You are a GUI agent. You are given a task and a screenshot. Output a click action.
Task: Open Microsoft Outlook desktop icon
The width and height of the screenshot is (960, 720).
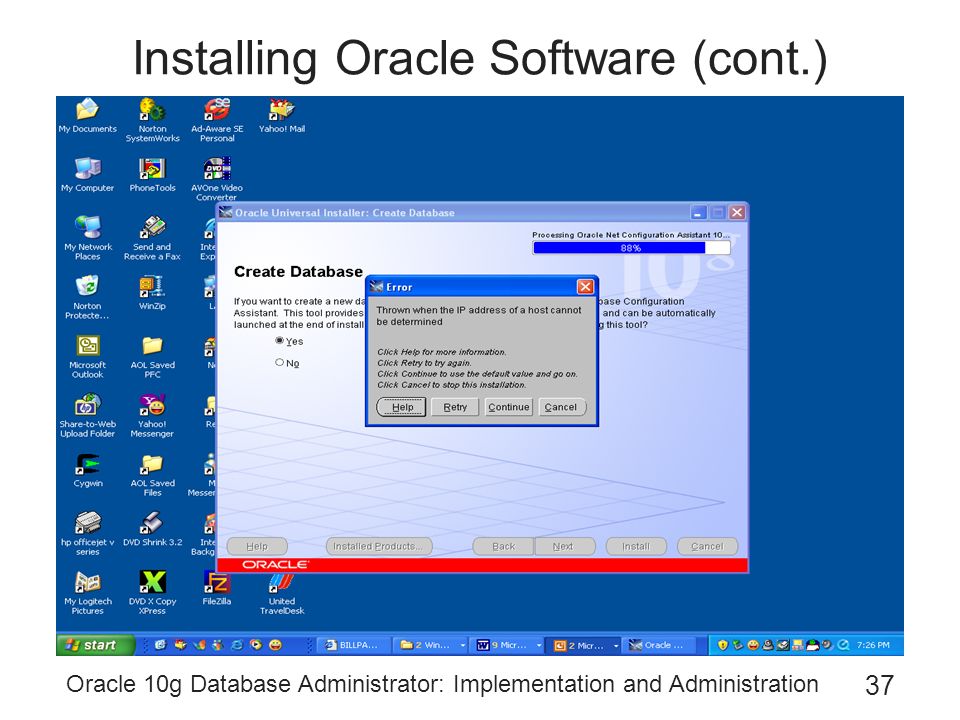coord(88,357)
